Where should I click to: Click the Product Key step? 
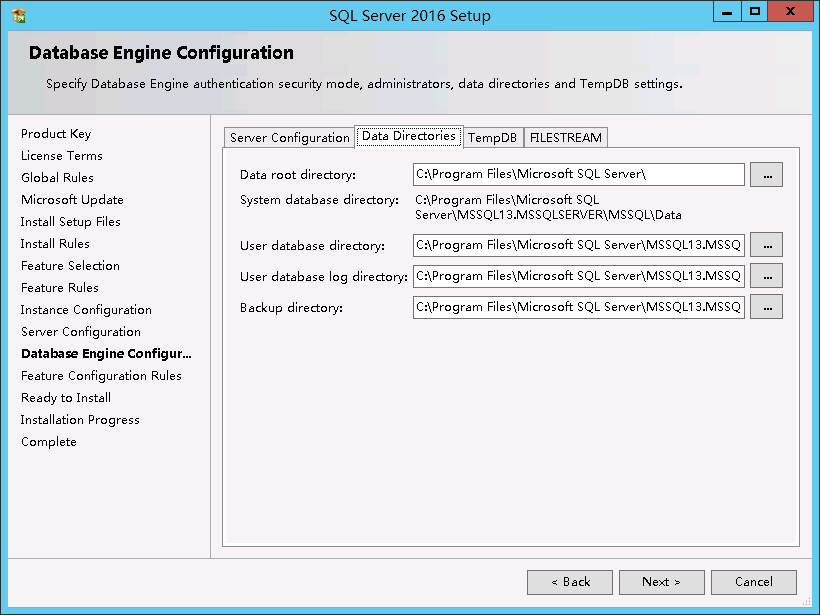click(x=56, y=134)
